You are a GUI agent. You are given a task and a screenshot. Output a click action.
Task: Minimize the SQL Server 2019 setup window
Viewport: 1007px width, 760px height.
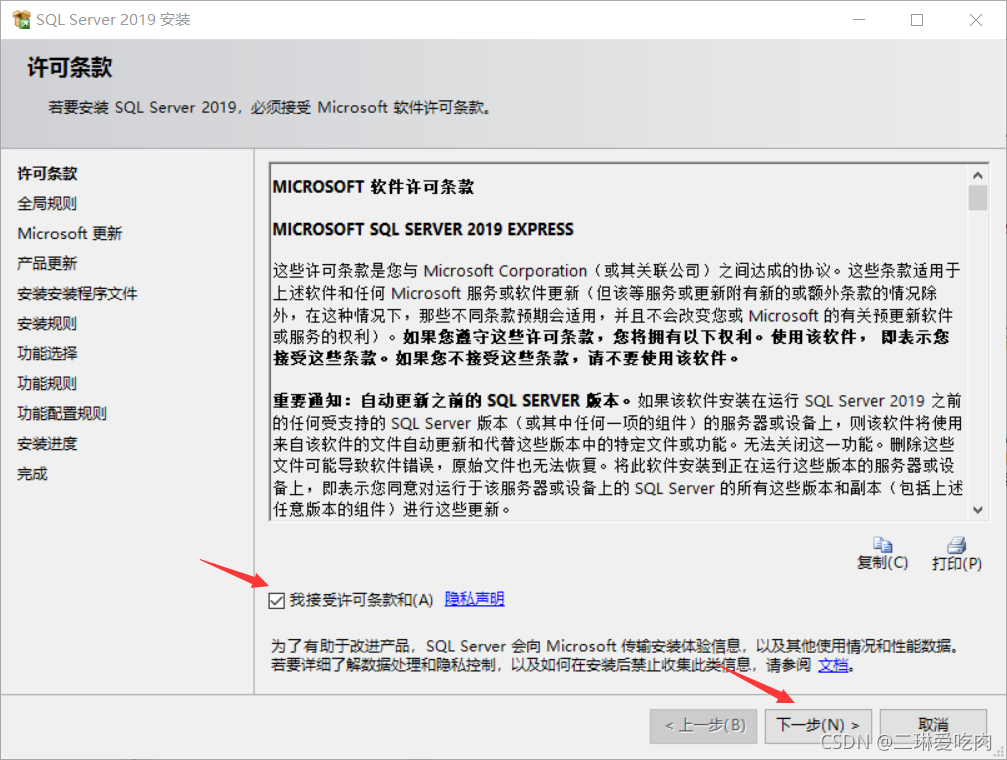859,20
